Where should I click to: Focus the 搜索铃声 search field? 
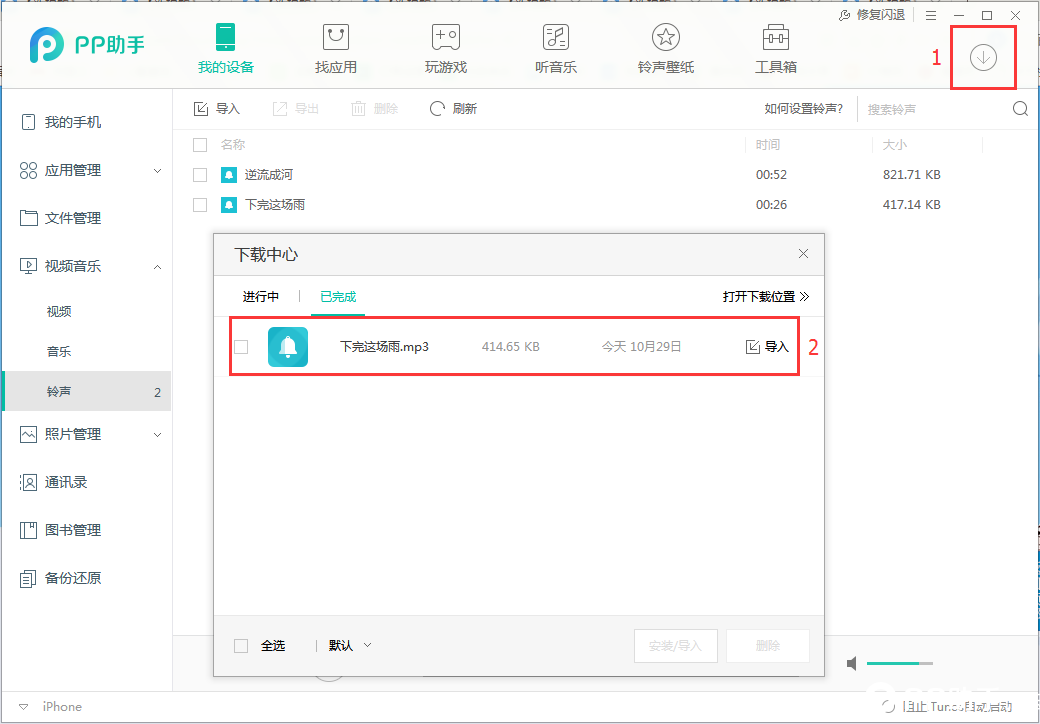(935, 109)
